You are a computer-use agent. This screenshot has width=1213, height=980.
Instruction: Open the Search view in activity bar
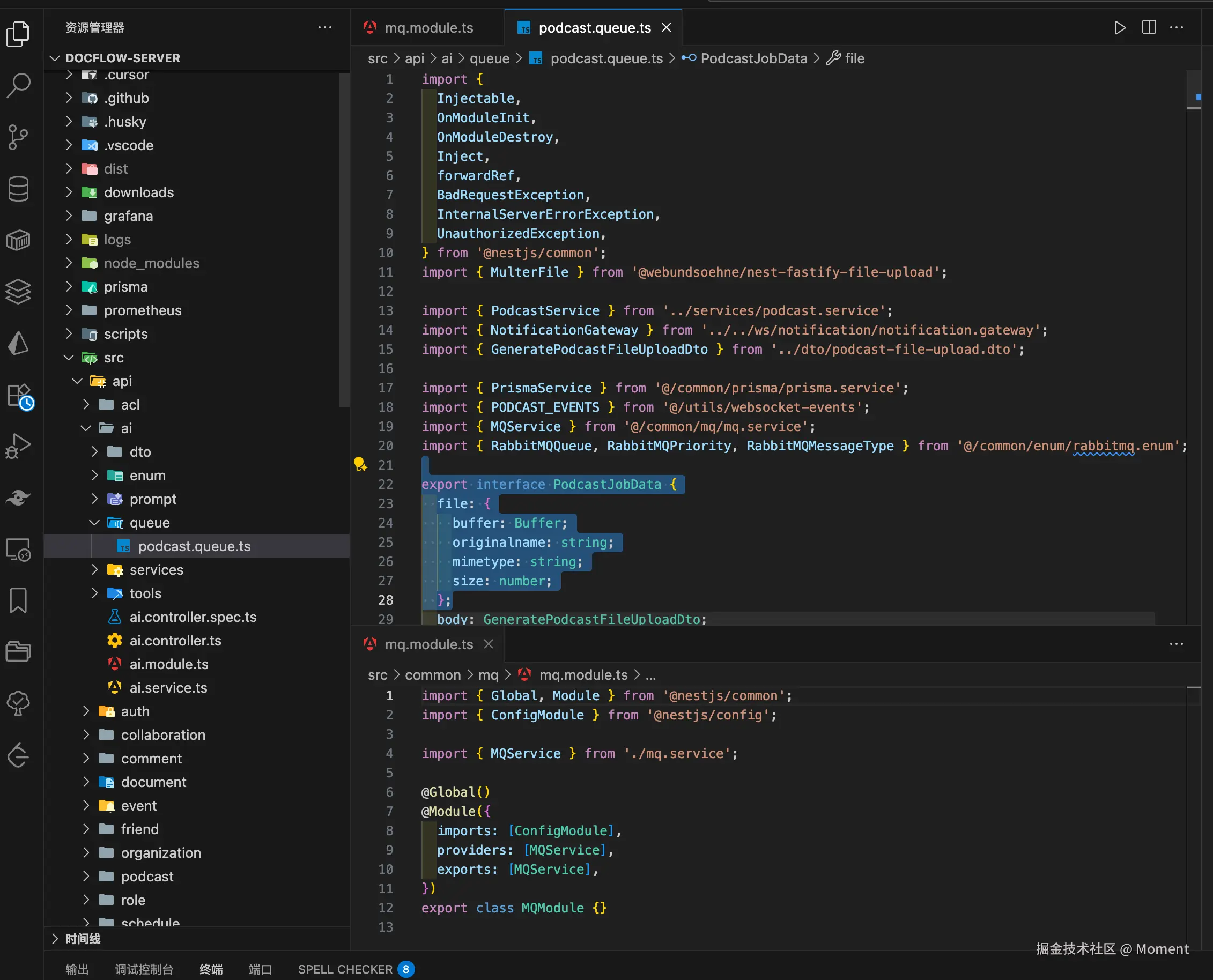(19, 85)
